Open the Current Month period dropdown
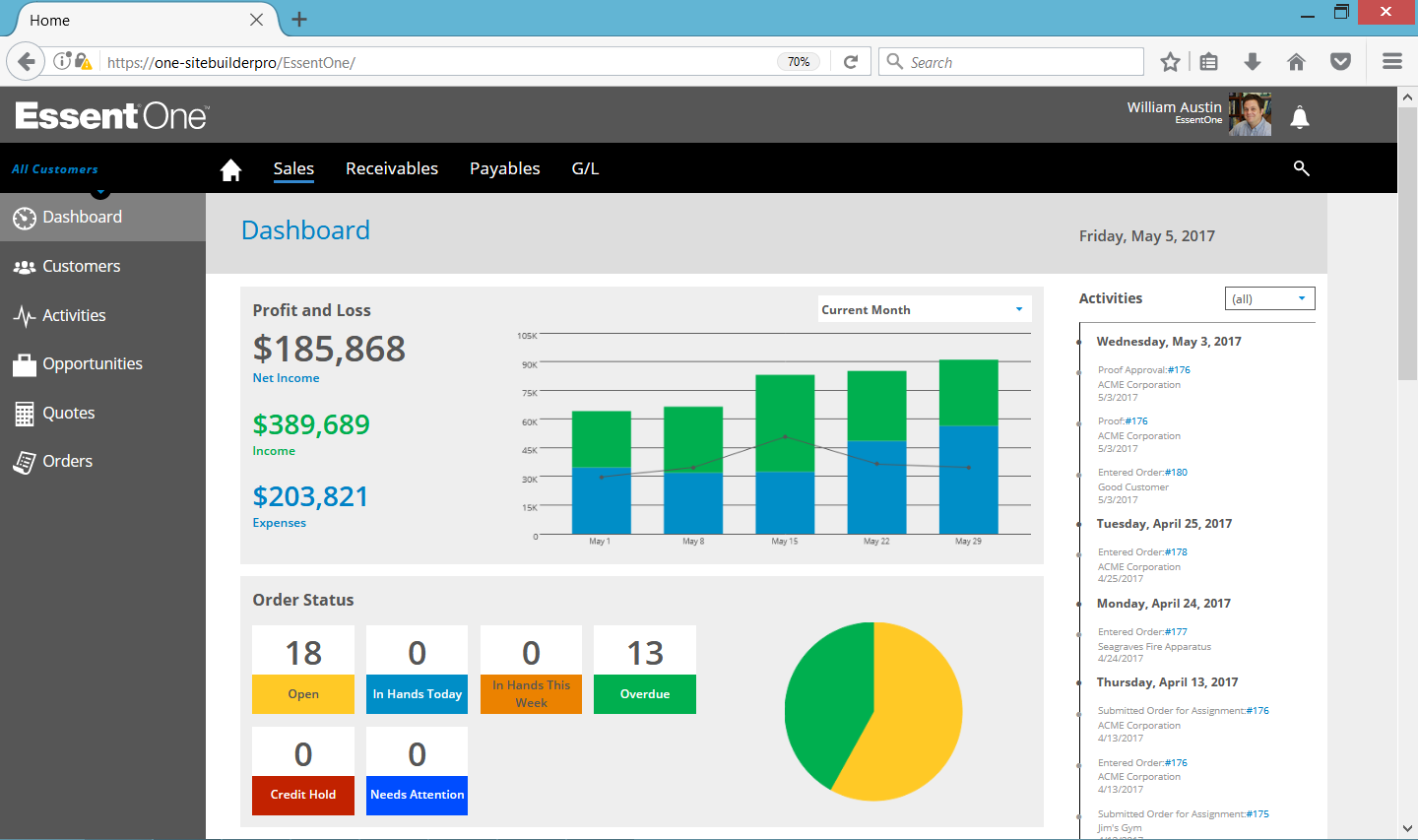1418x840 pixels. pyautogui.click(x=925, y=309)
